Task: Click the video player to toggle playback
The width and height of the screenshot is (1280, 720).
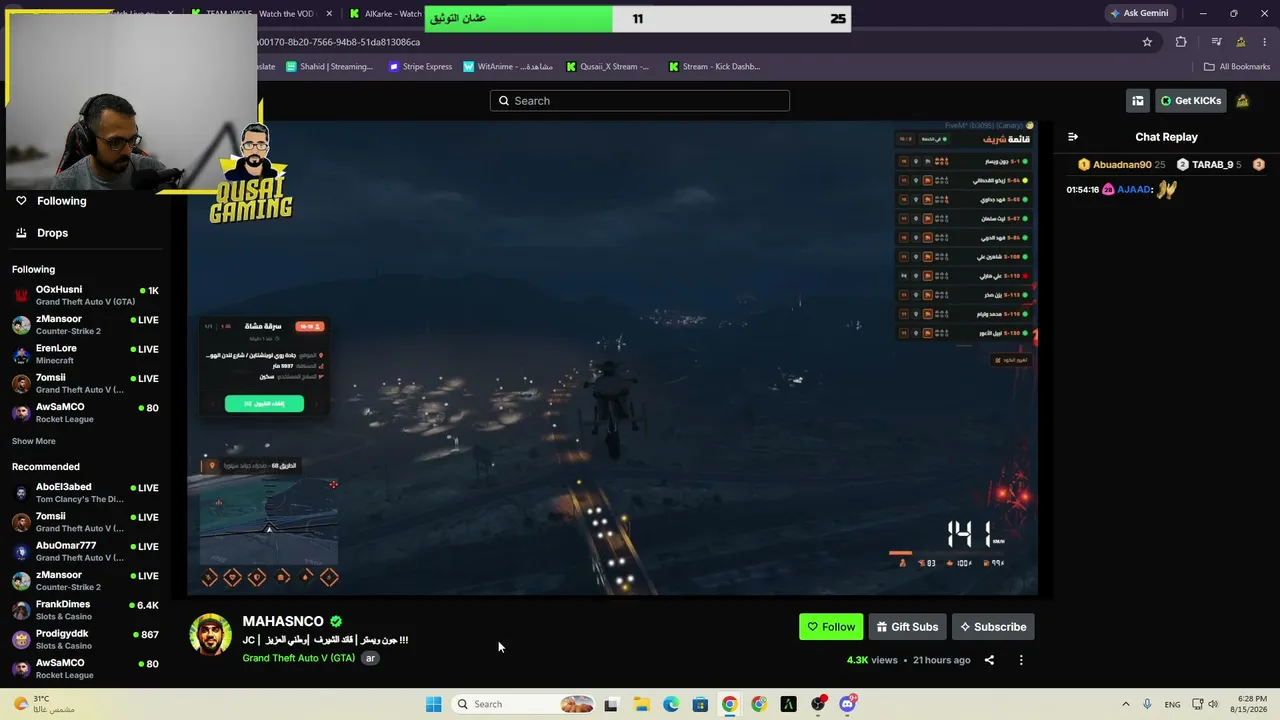Action: [x=612, y=358]
